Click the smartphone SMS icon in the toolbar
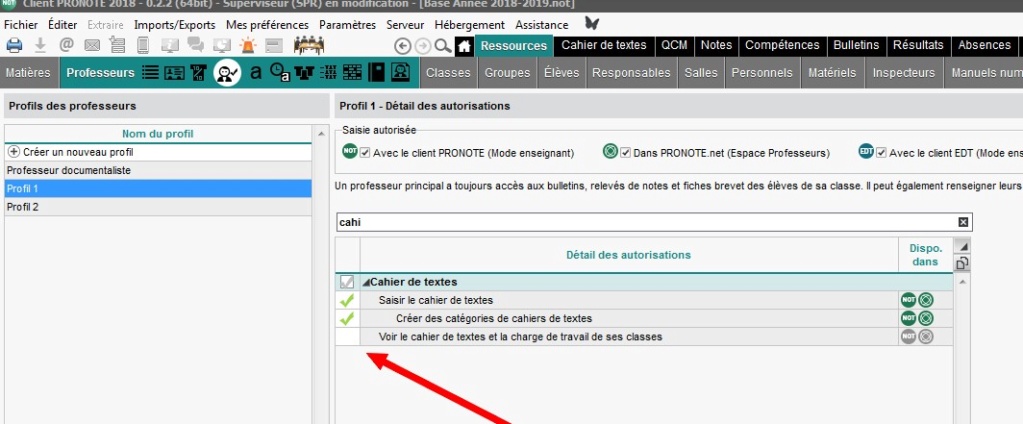Viewport: 1023px width, 424px height. (x=143, y=46)
